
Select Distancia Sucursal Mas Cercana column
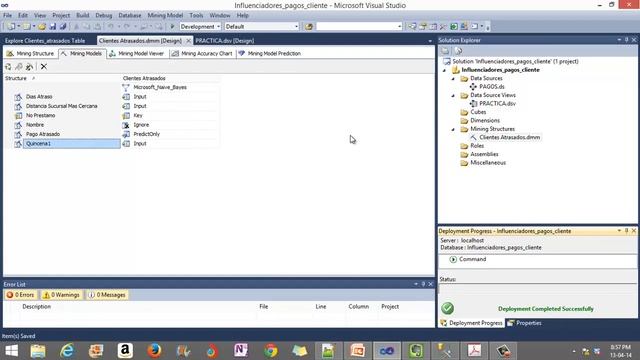tap(62, 106)
